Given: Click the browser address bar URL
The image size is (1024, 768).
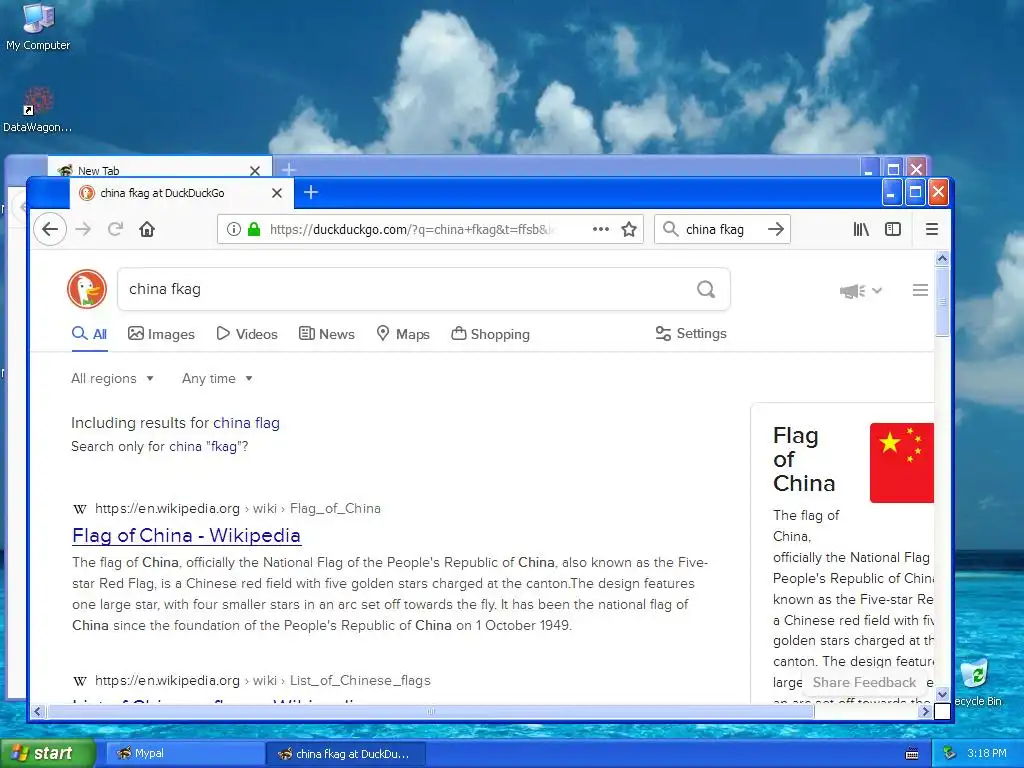Looking at the screenshot, I should 411,229.
